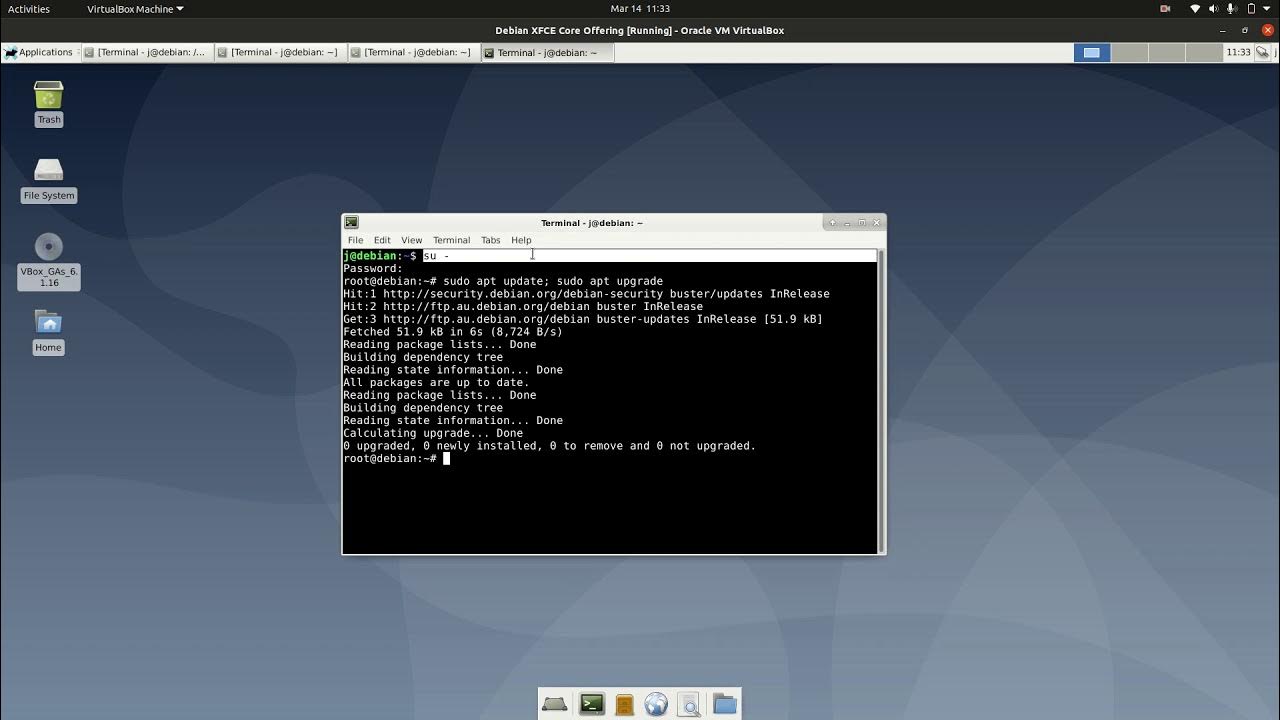
Task: Switch to second workspace in pager
Action: pyautogui.click(x=1129, y=52)
